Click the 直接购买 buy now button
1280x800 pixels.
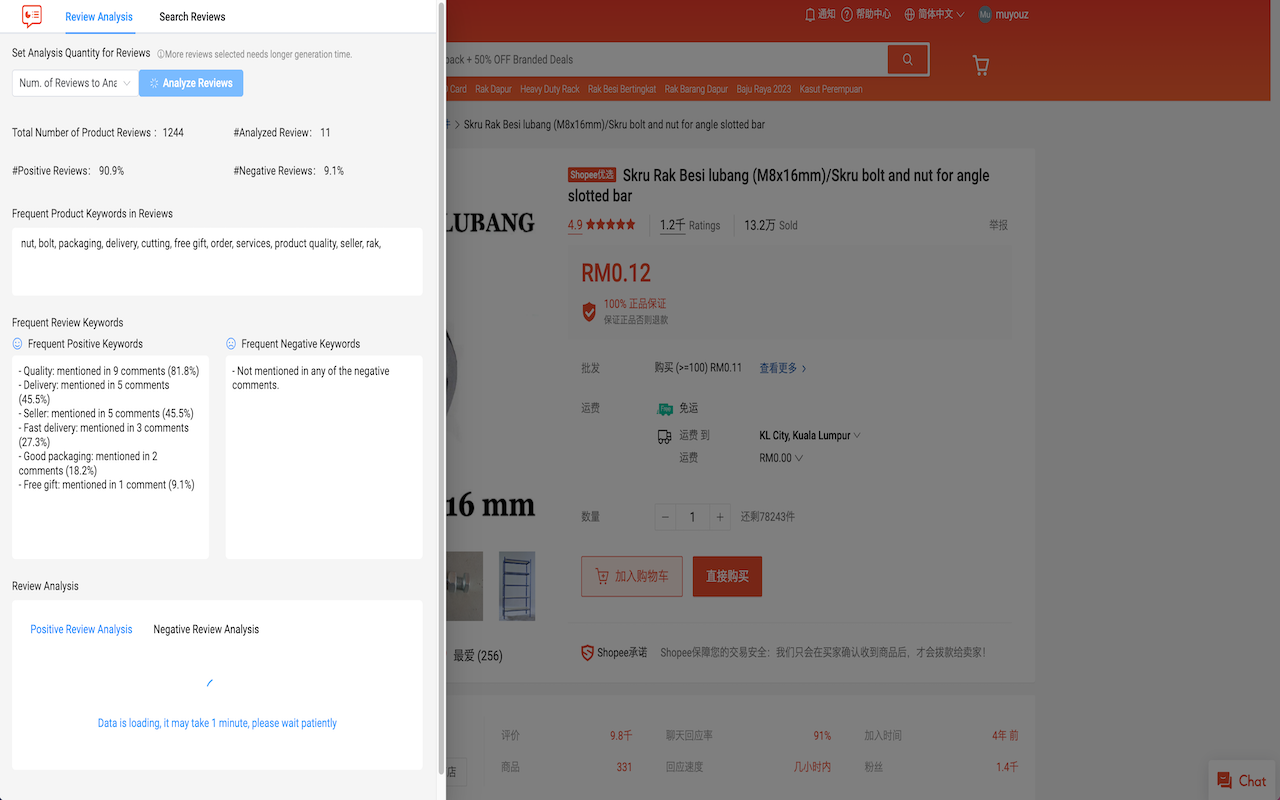point(727,577)
